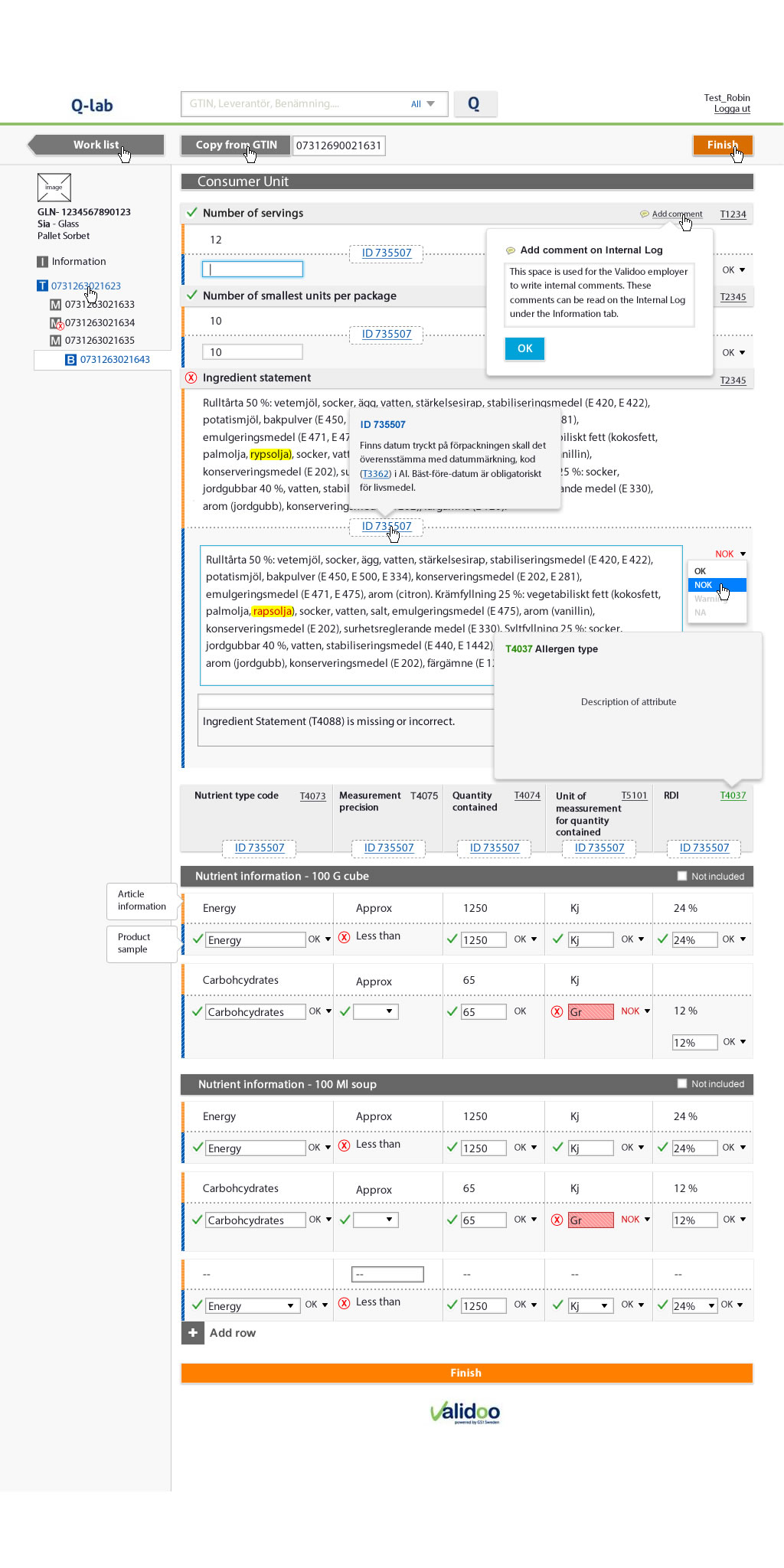The image size is (784, 1568).
Task: Click the GTIN search input field
Action: tap(295, 104)
